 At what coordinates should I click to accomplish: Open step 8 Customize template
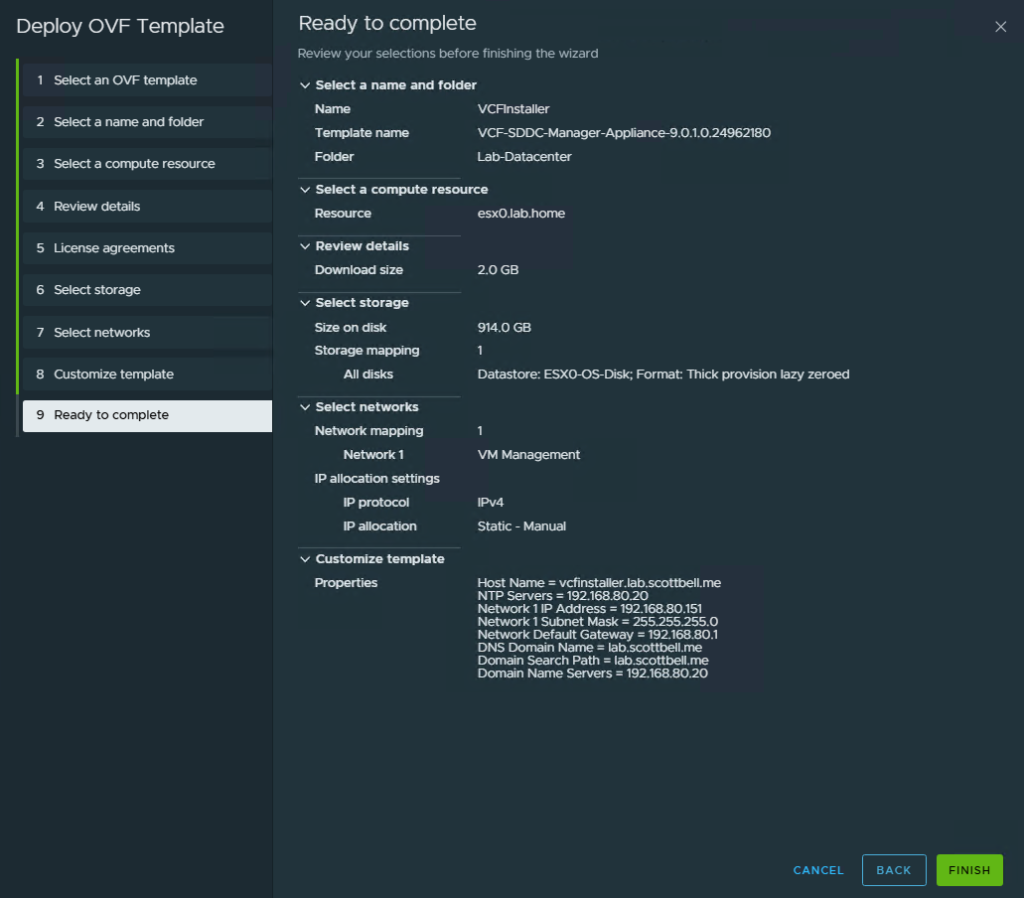pos(113,374)
